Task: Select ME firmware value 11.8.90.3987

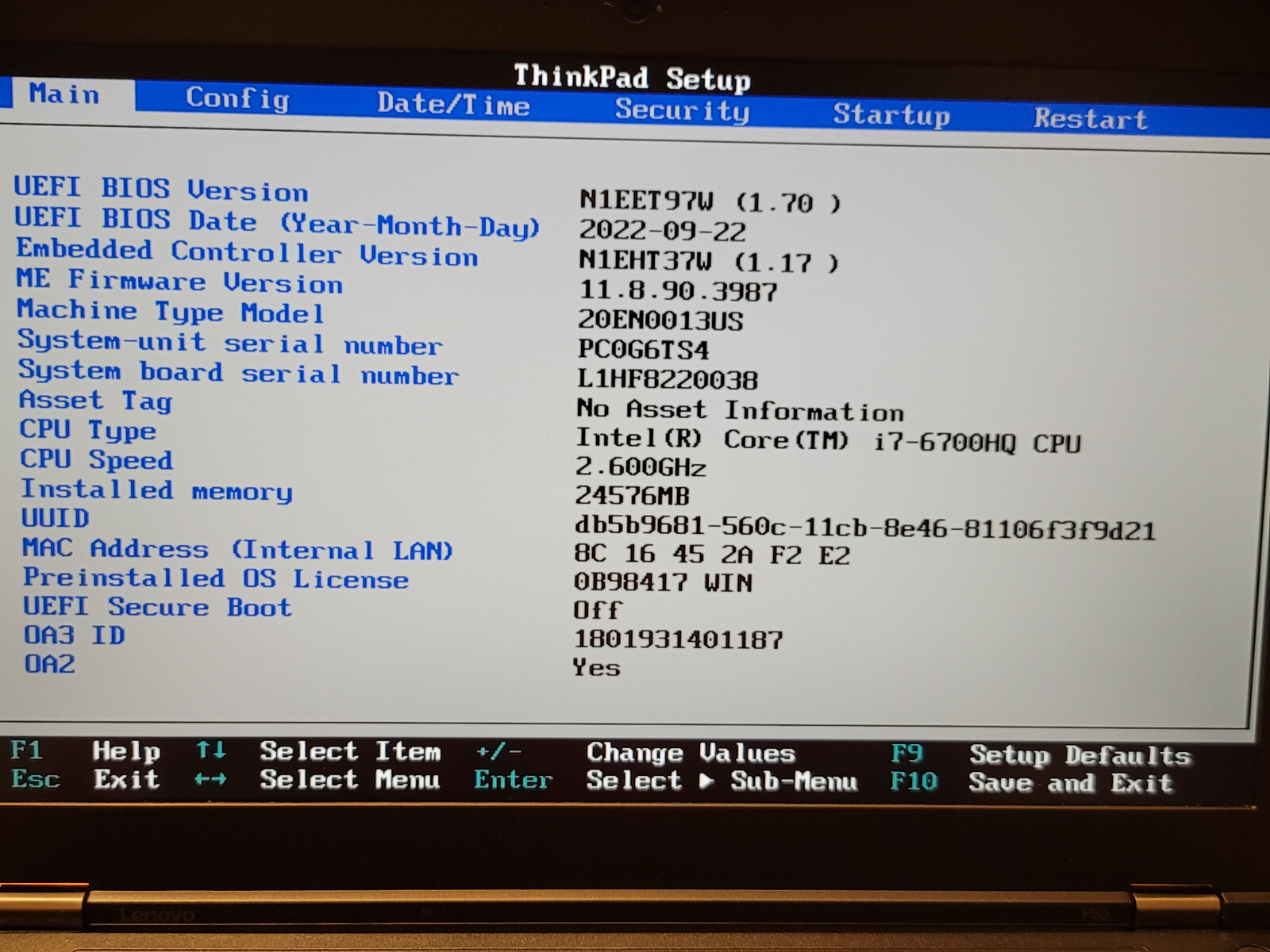Action: point(678,291)
